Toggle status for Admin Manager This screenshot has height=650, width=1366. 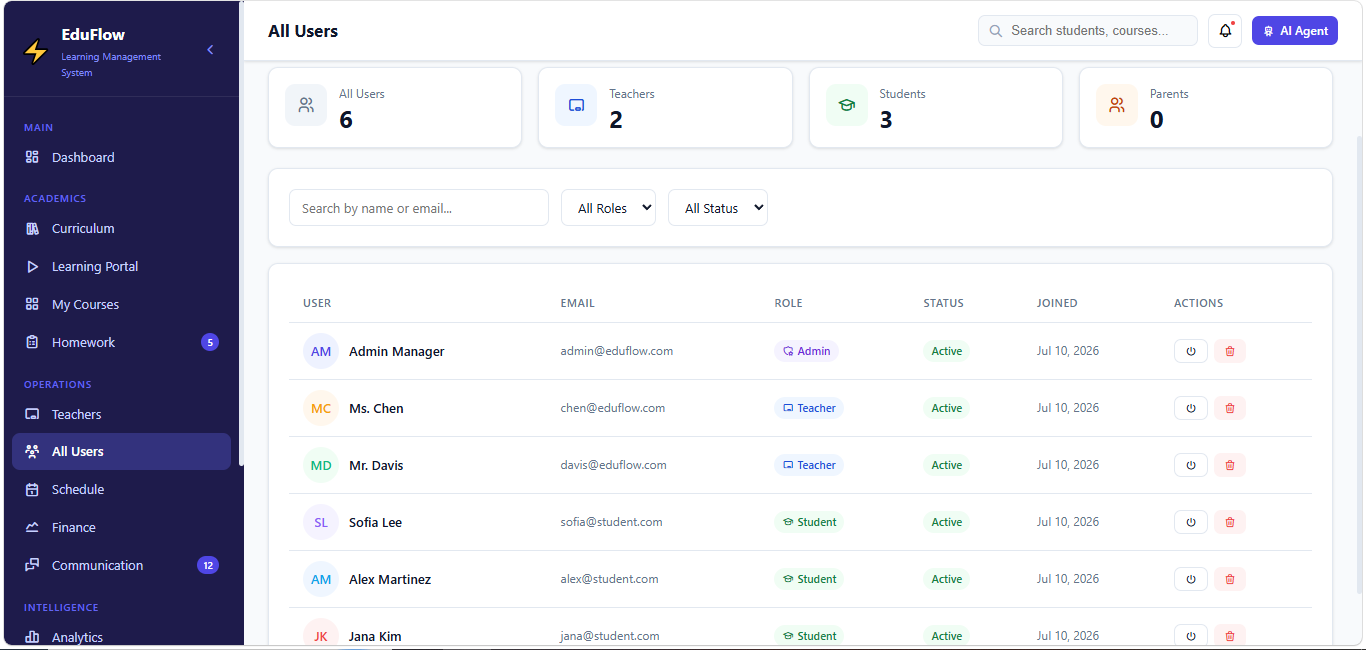(x=1191, y=351)
